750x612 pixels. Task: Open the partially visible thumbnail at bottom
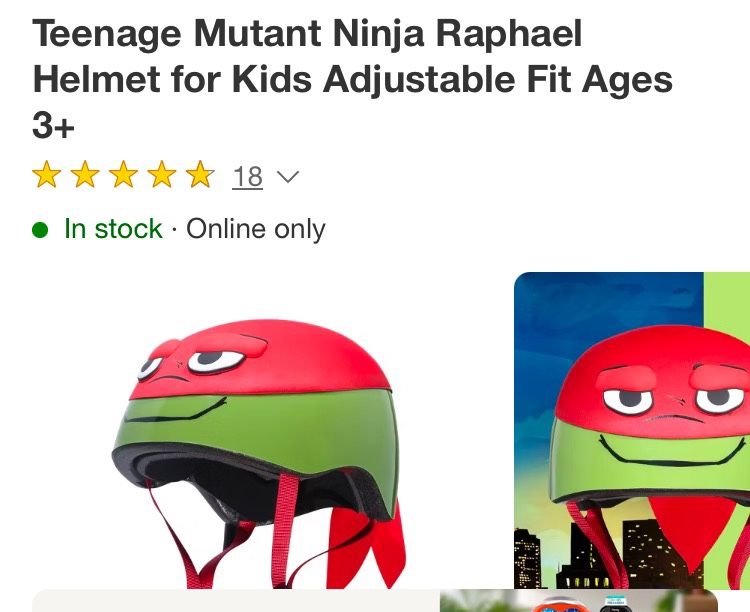578,602
